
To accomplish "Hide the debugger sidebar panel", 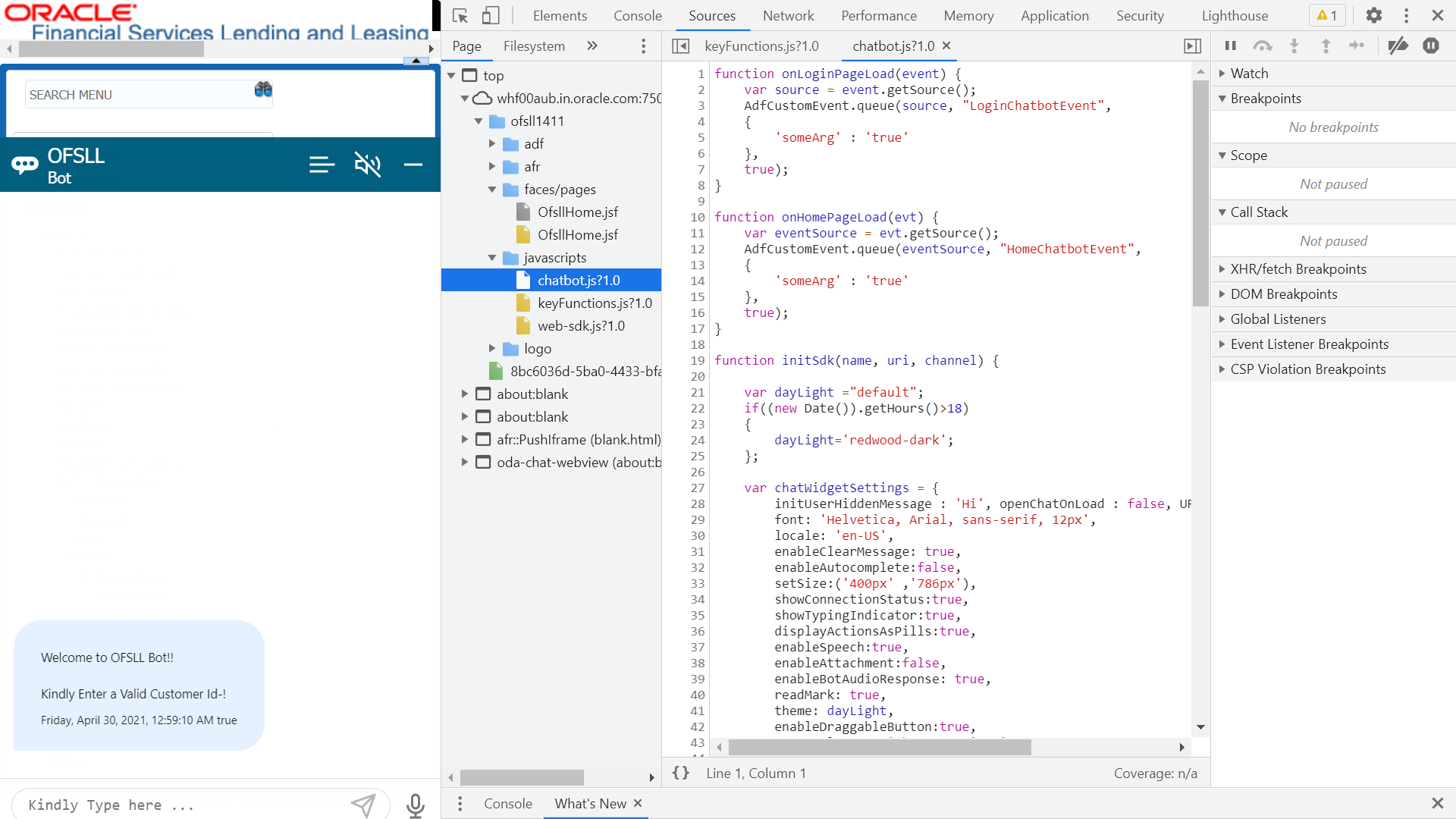I will (1192, 46).
